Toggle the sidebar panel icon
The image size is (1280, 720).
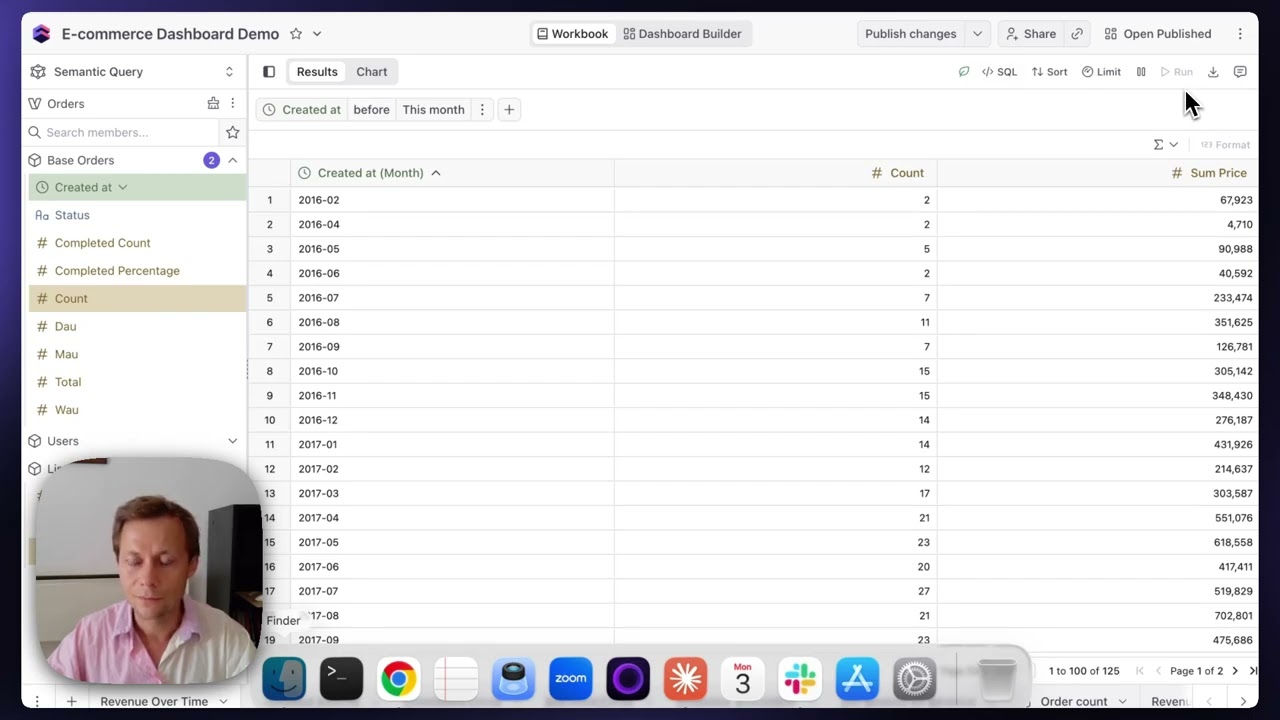[x=269, y=72]
